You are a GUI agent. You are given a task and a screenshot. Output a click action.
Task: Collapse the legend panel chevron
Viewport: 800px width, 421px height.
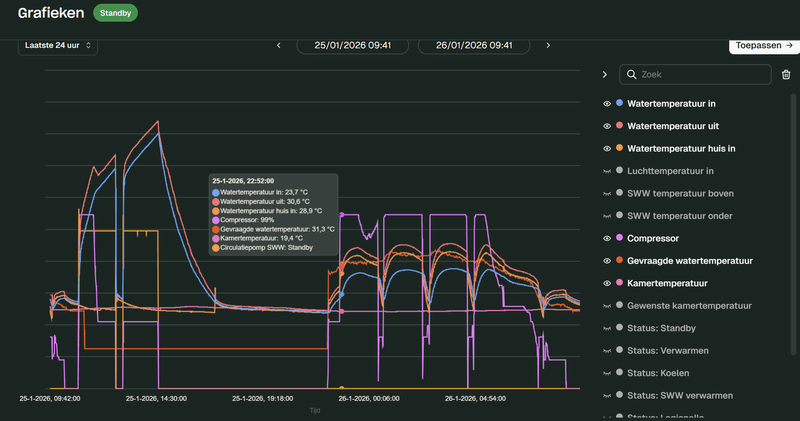pos(605,75)
